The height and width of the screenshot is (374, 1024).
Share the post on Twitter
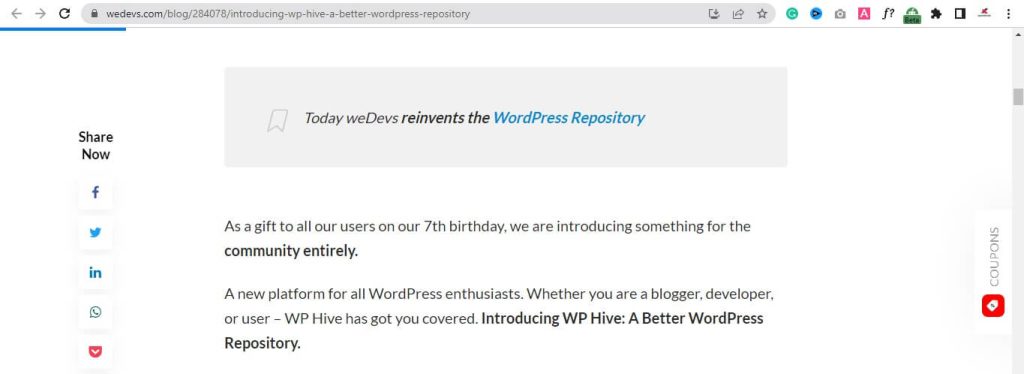coord(95,232)
